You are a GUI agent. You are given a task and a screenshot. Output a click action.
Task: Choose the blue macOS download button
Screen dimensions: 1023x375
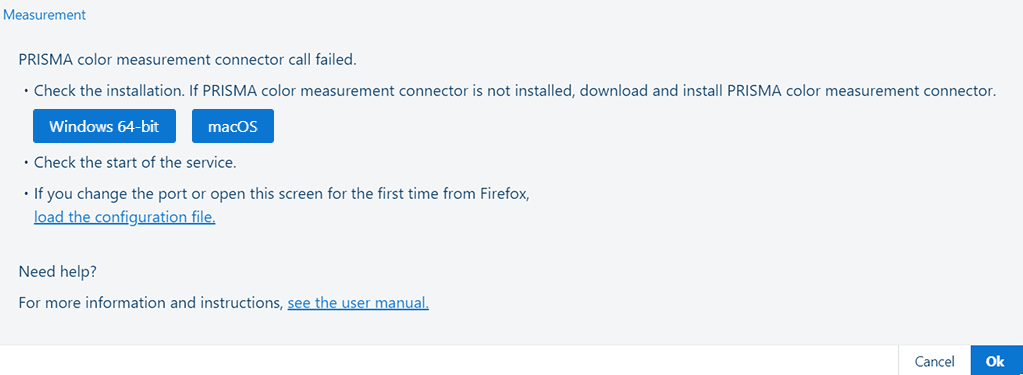click(233, 126)
